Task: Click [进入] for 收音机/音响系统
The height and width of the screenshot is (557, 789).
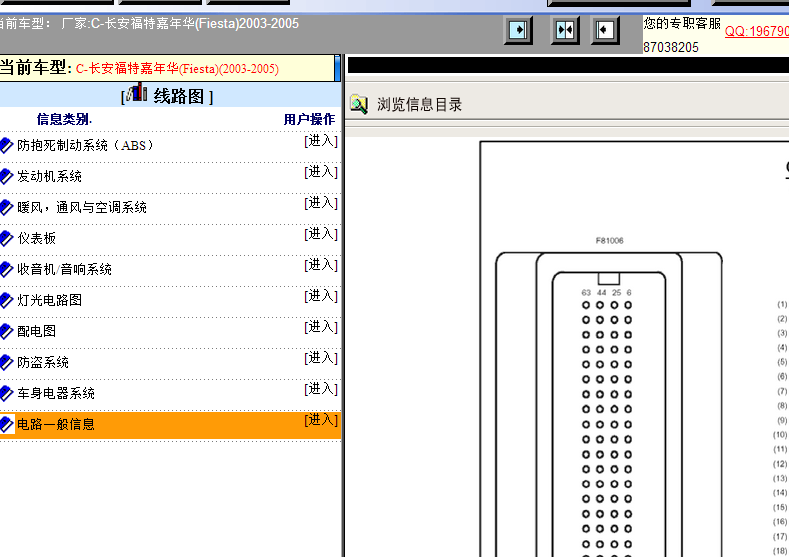Action: [x=321, y=265]
